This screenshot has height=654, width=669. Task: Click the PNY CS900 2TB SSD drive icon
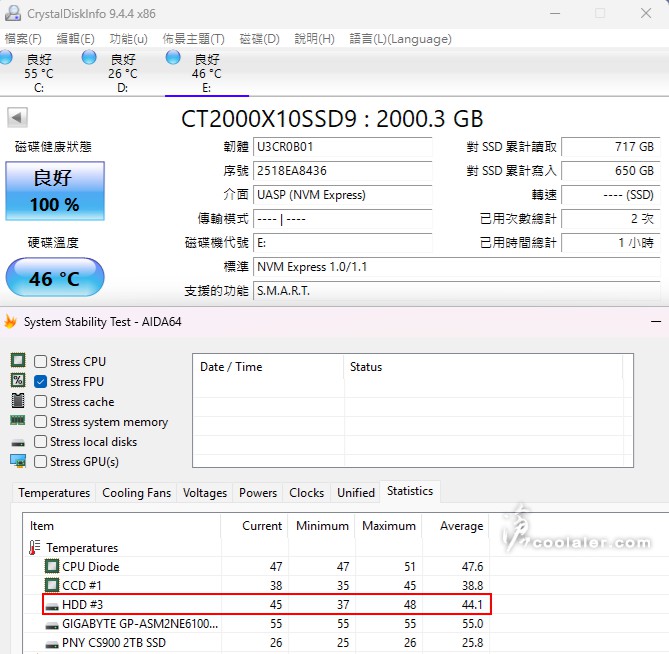52,645
